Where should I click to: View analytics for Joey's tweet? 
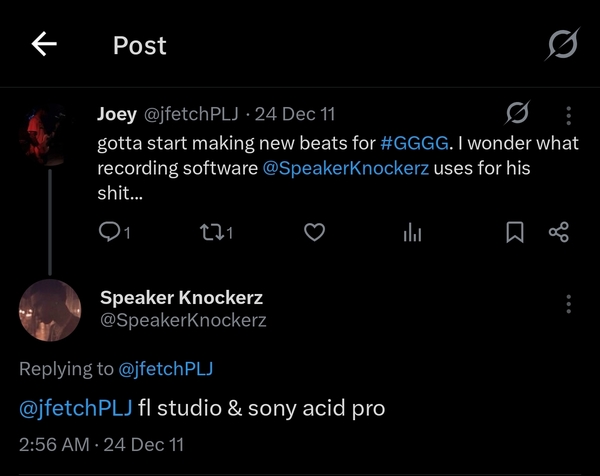pos(412,233)
